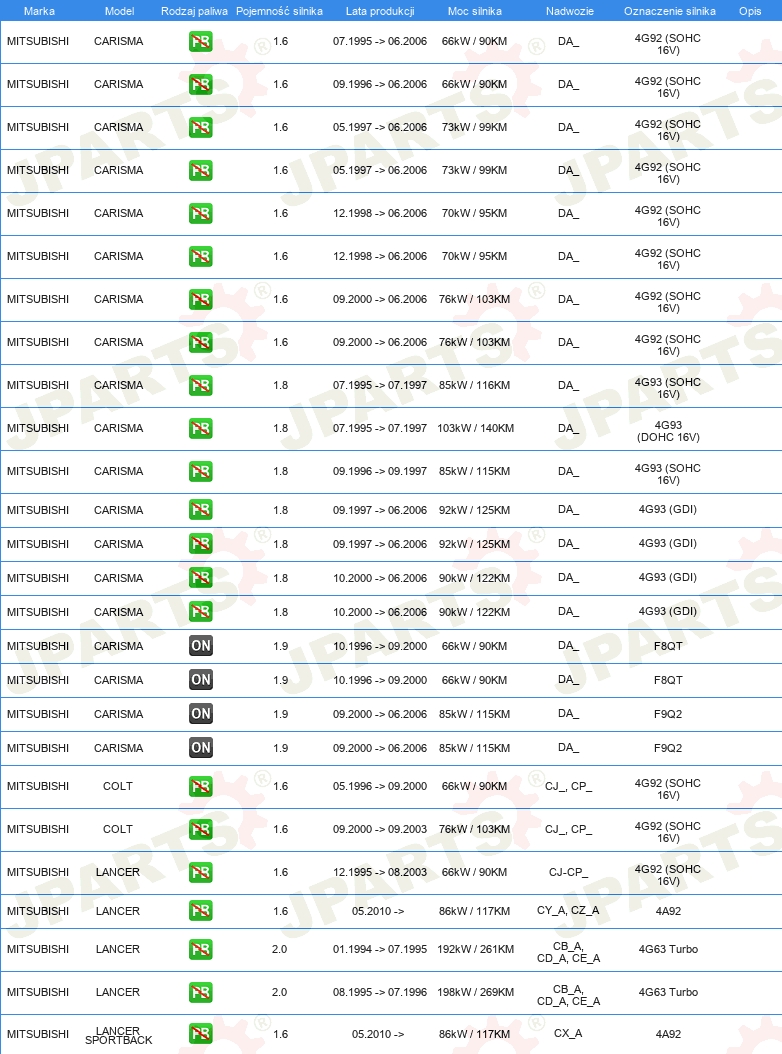
Task: Click the Oznaczenie silnika column header
Action: point(670,11)
